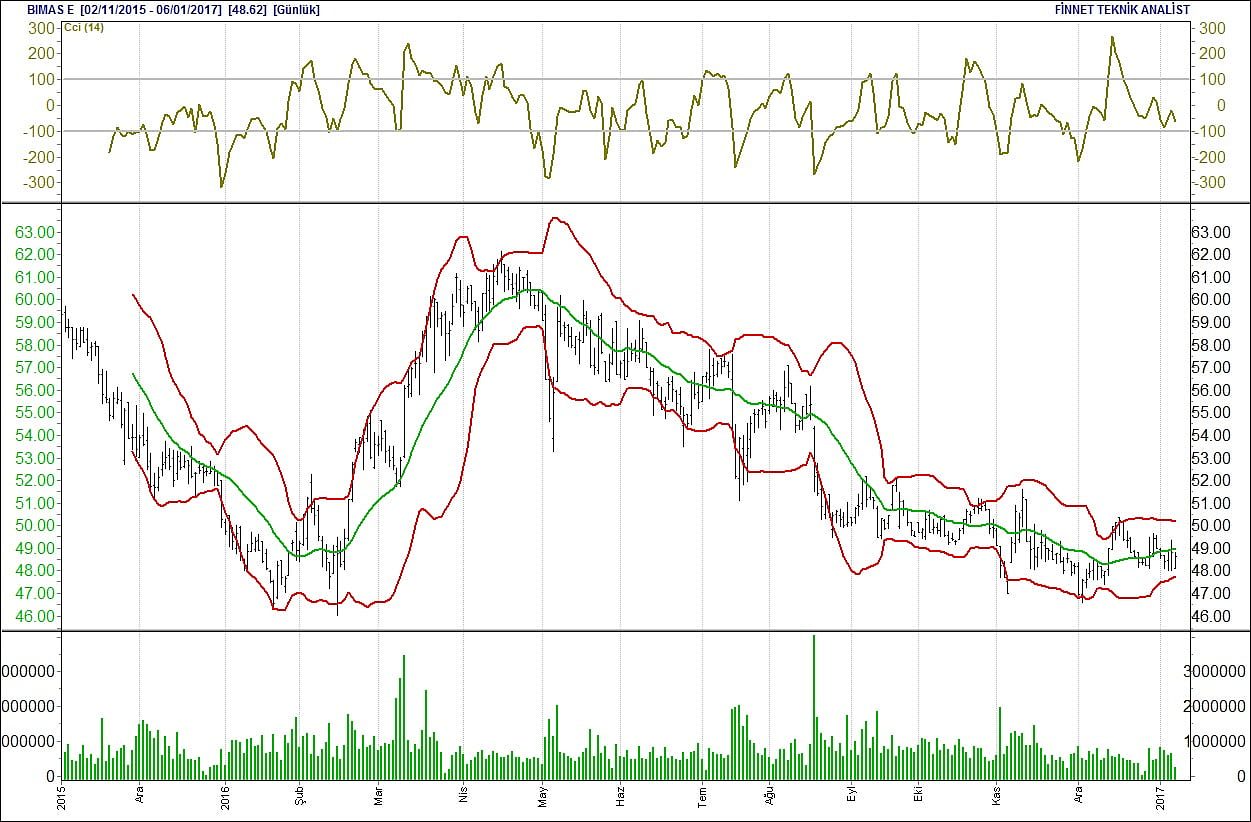
Task: Click the Ara label just before 2016
Action: click(x=139, y=797)
